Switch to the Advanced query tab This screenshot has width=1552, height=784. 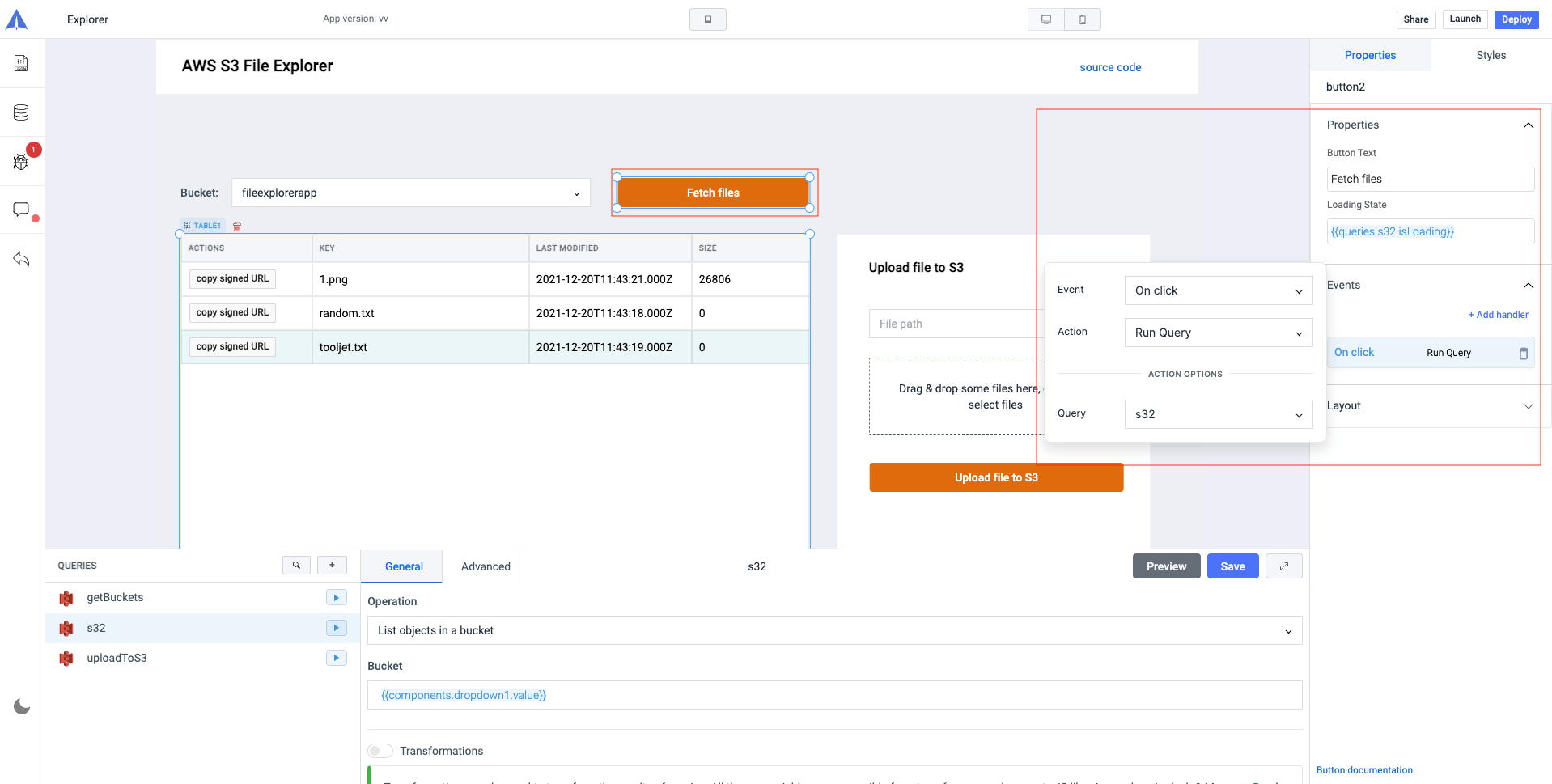[x=486, y=566]
